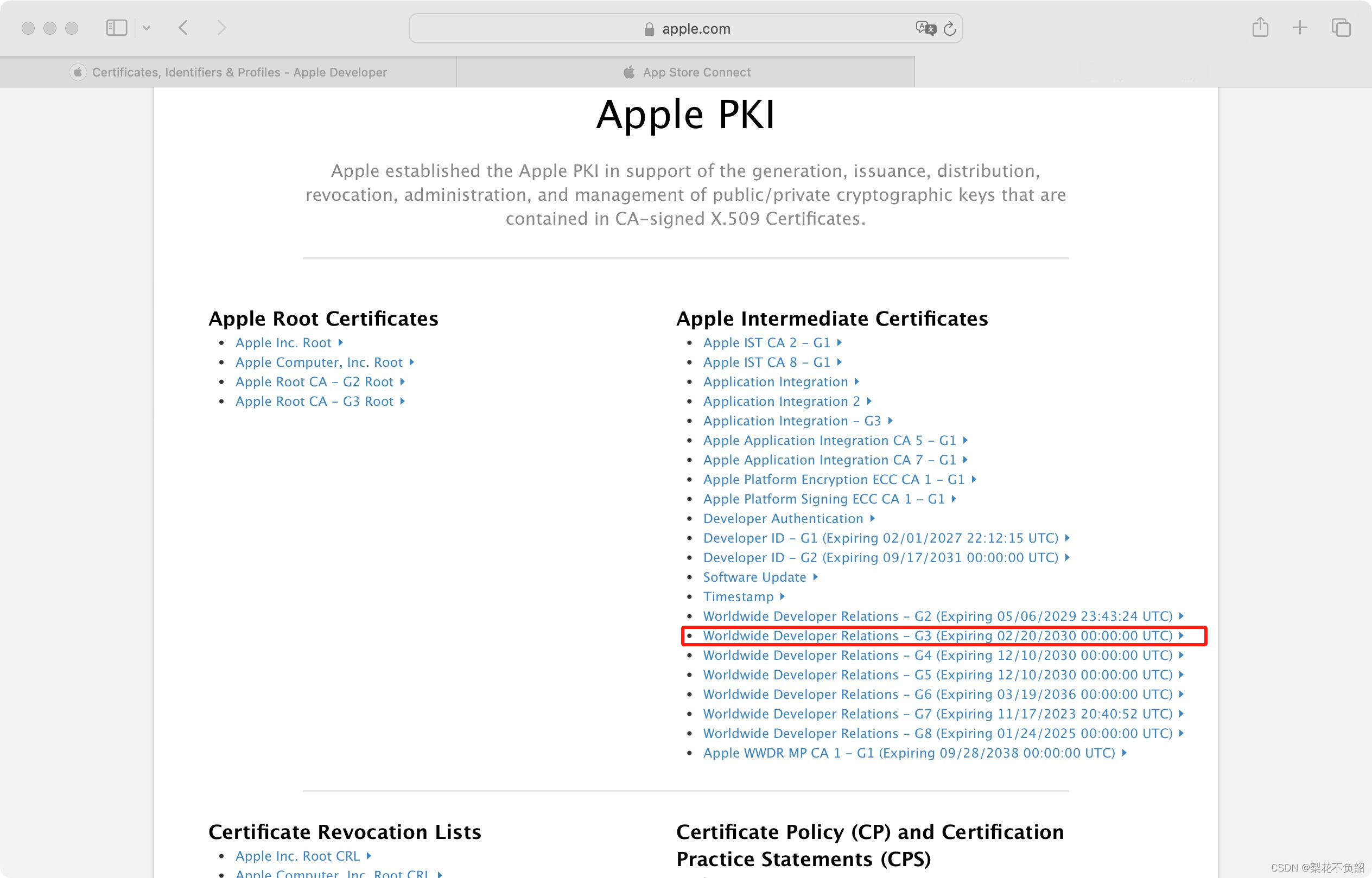Click Apple Root CA – G3 Root

pyautogui.click(x=314, y=402)
